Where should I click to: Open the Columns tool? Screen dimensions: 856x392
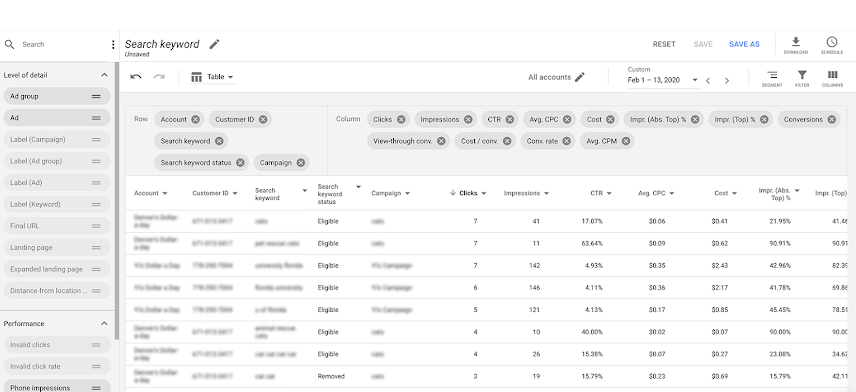pyautogui.click(x=832, y=79)
